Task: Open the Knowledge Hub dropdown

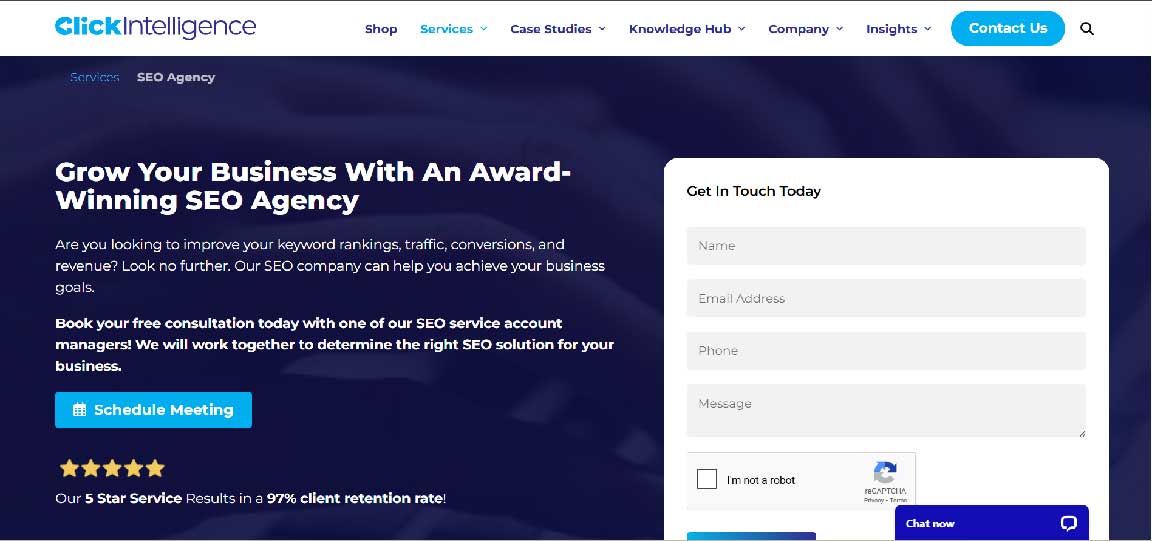Action: 687,29
